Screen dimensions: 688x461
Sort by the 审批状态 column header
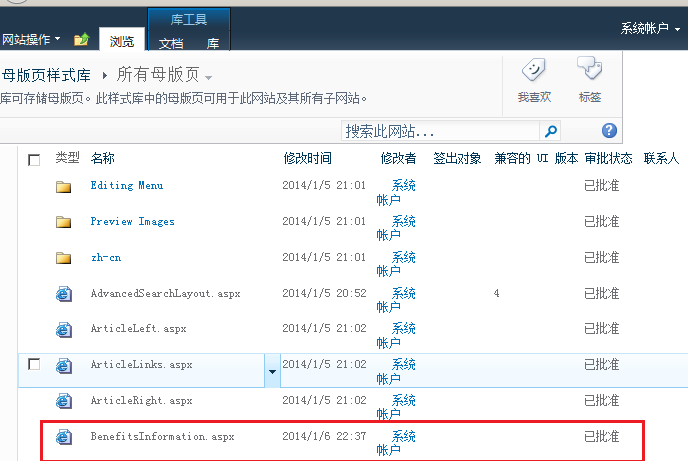[x=609, y=158]
